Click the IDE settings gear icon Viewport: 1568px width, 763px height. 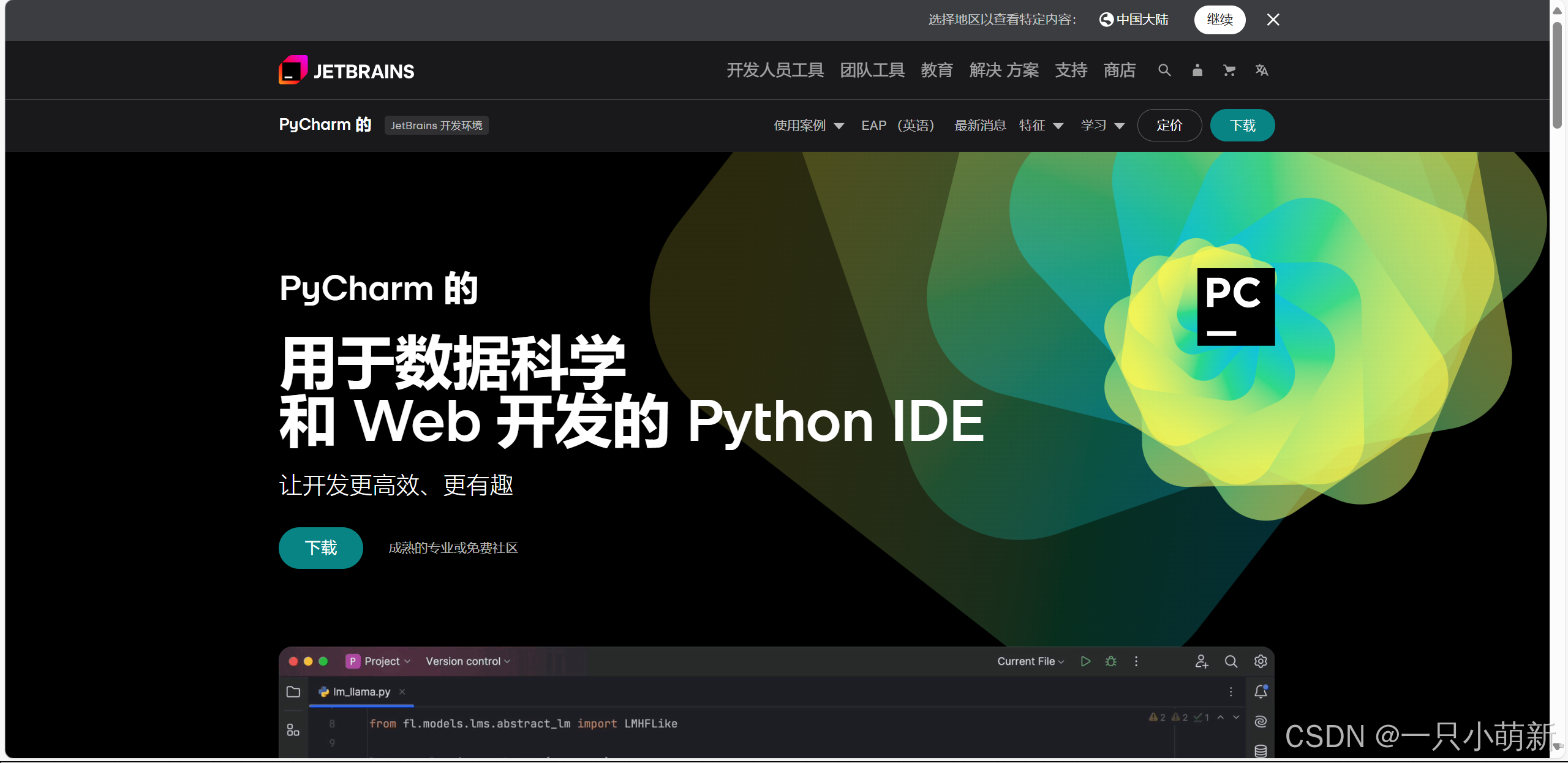point(1261,661)
